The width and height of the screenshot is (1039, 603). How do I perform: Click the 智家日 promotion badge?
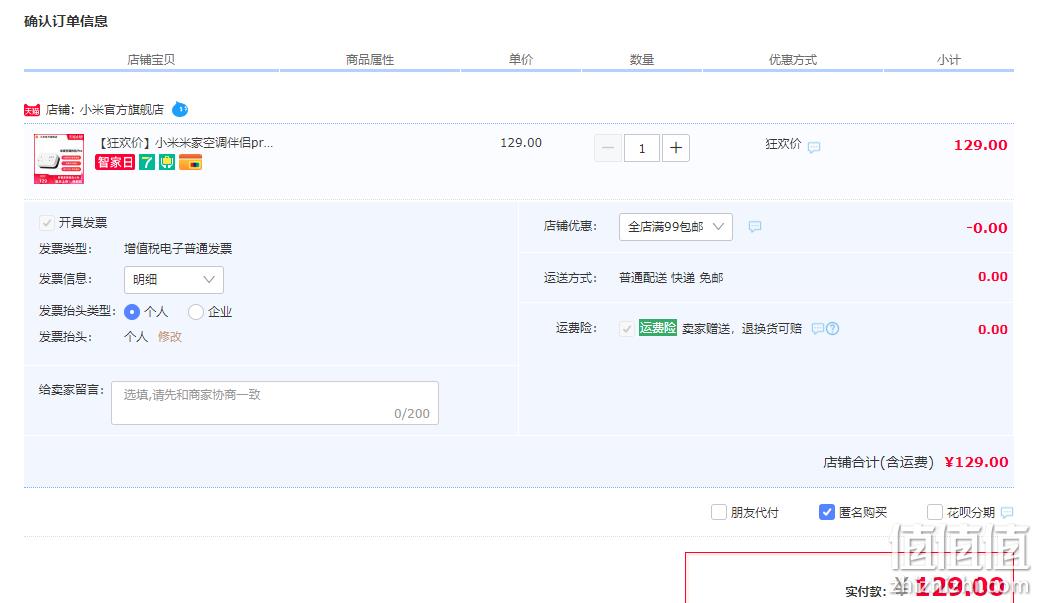[x=115, y=162]
